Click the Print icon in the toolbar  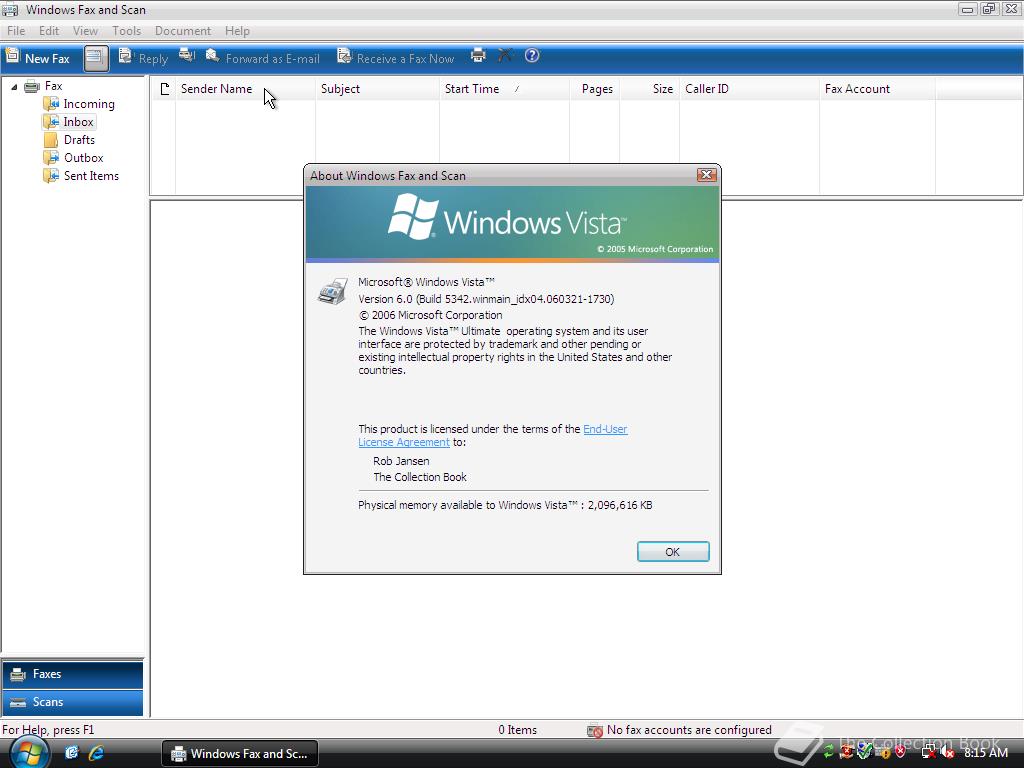pyautogui.click(x=478, y=56)
